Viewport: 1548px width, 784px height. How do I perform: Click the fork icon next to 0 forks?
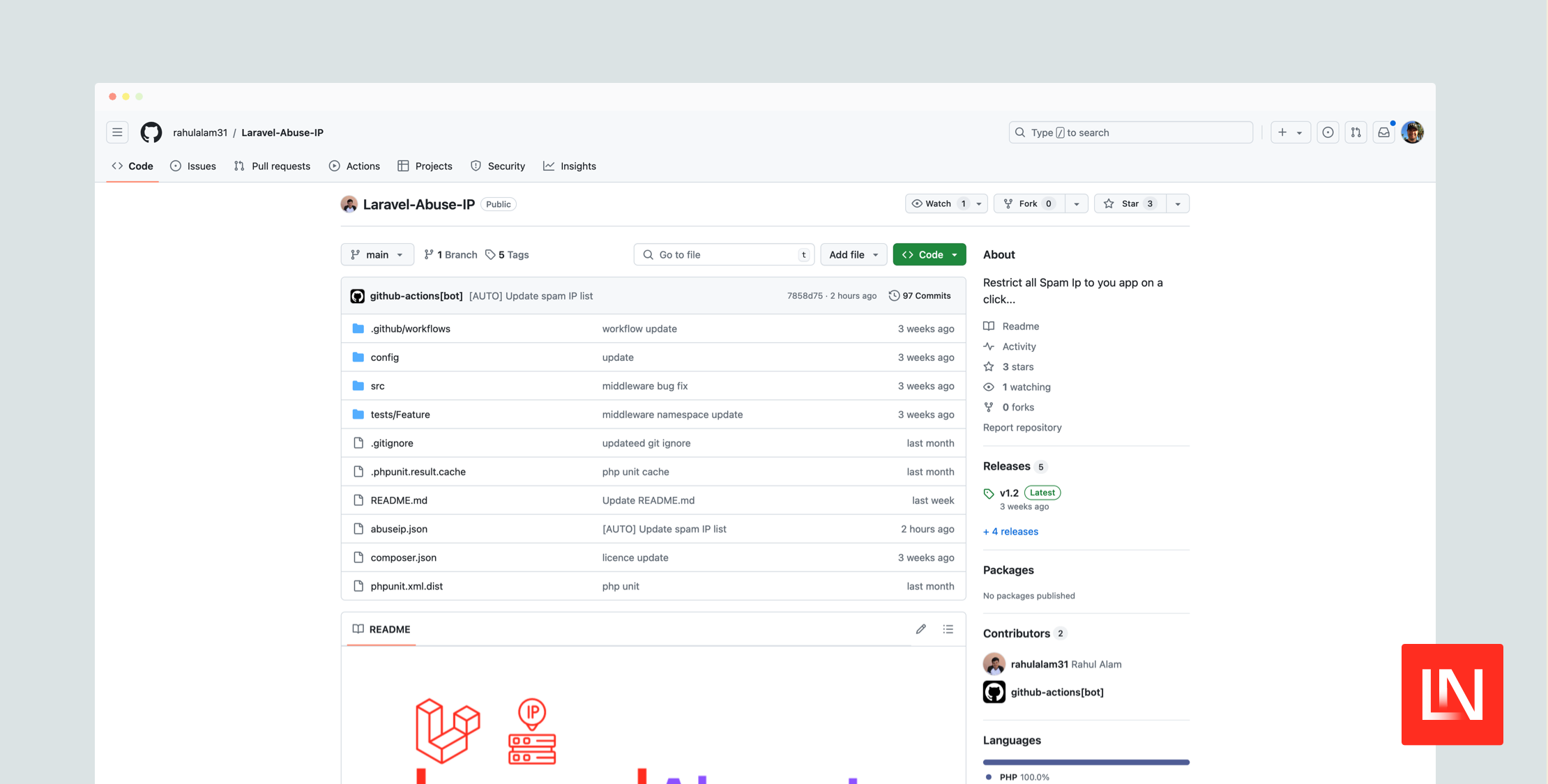pyautogui.click(x=989, y=407)
